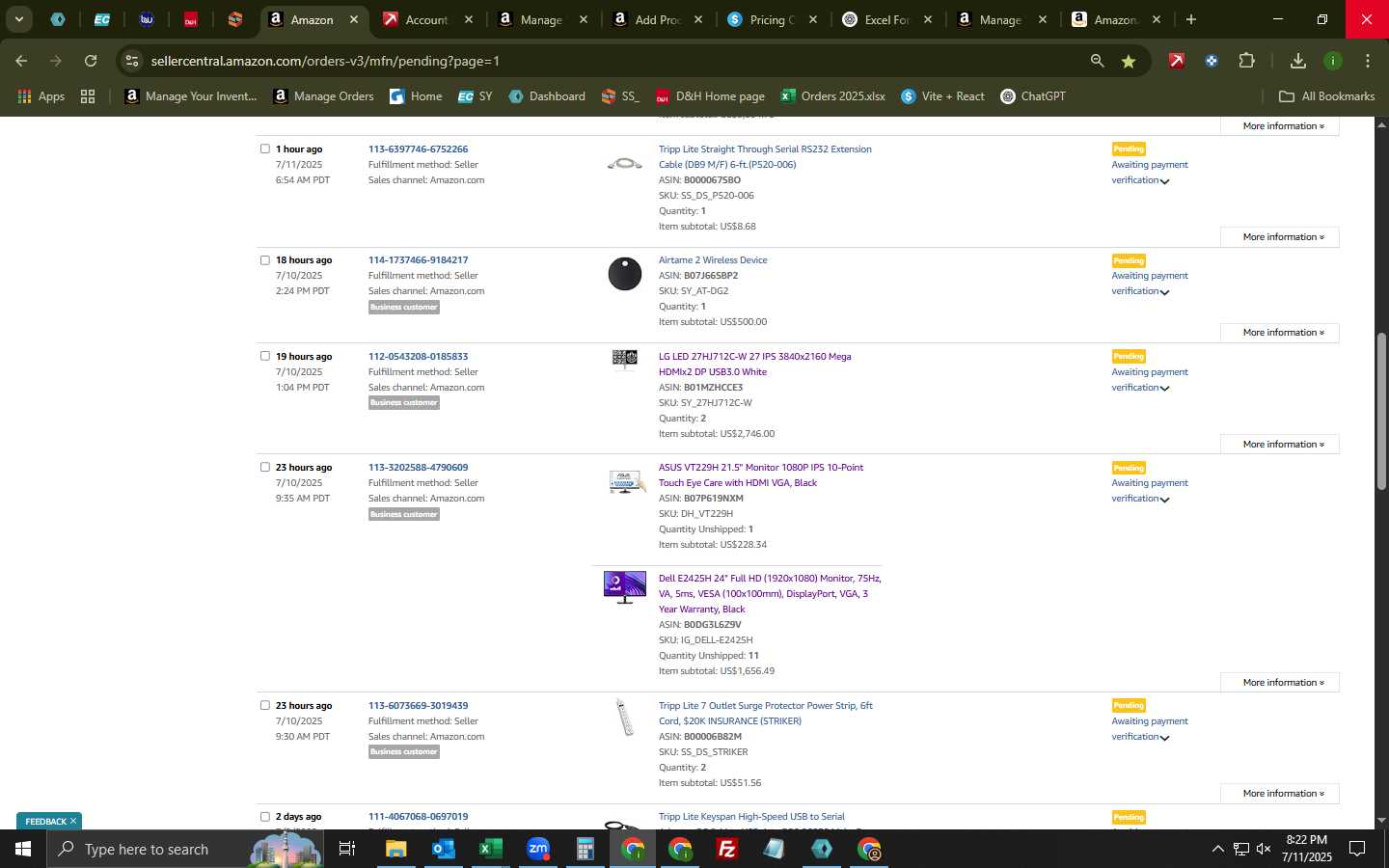Dismiss the FEEDBACK badge close X
1389x868 pixels.
(x=72, y=821)
